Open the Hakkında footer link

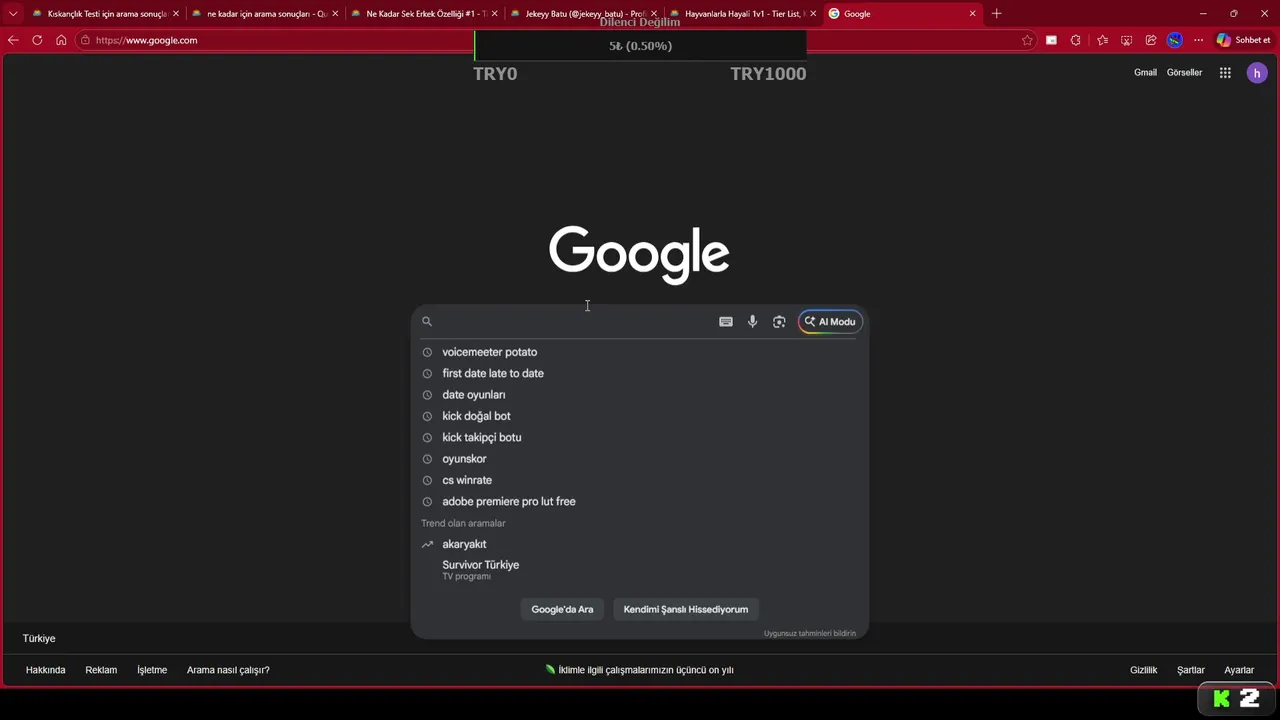(x=46, y=670)
